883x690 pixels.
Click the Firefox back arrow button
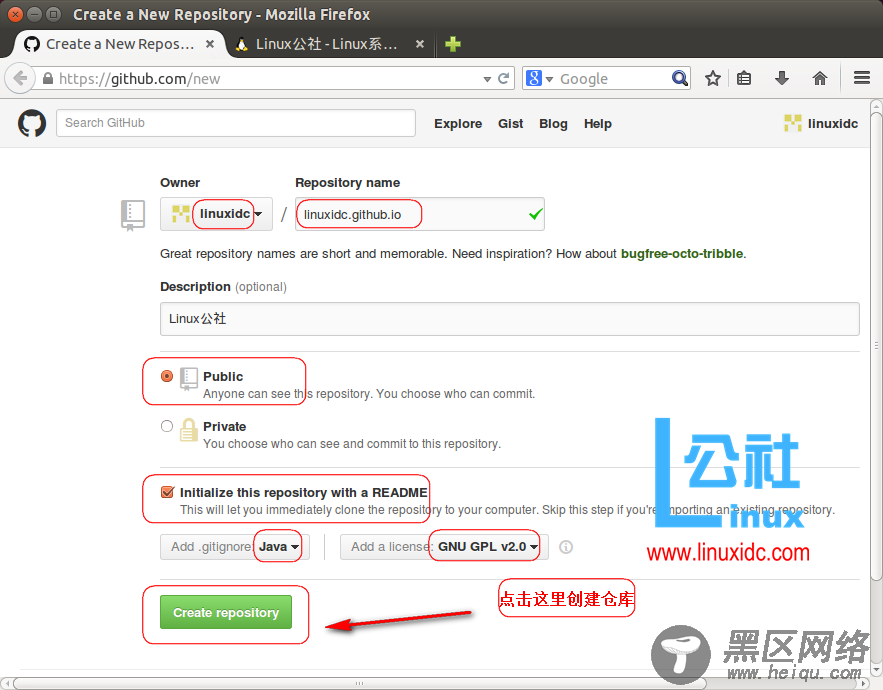pyautogui.click(x=20, y=78)
